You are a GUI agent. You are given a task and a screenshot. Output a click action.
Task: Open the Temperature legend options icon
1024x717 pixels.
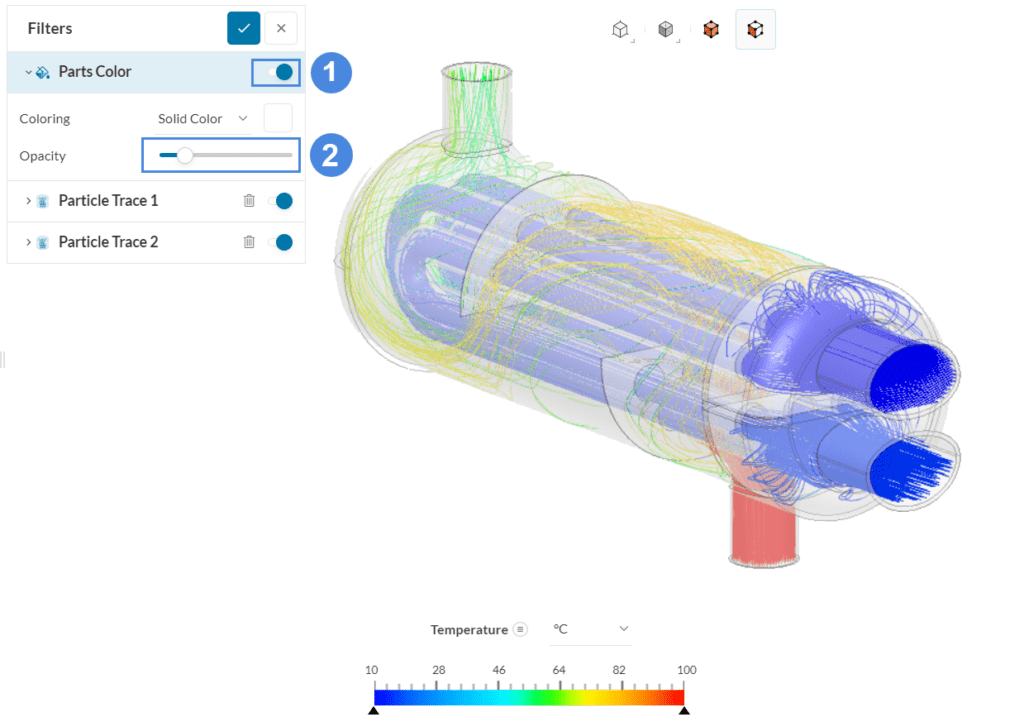pos(521,629)
